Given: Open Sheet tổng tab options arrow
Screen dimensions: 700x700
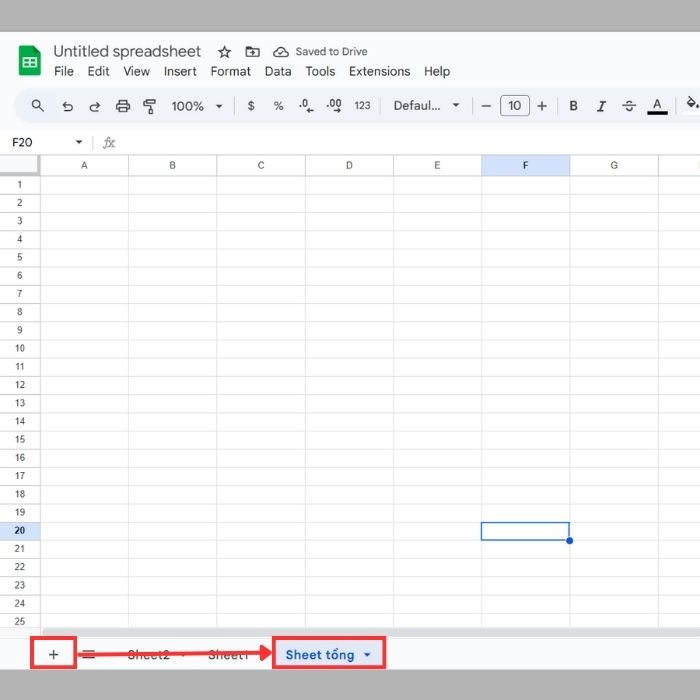Looking at the screenshot, I should click(367, 655).
